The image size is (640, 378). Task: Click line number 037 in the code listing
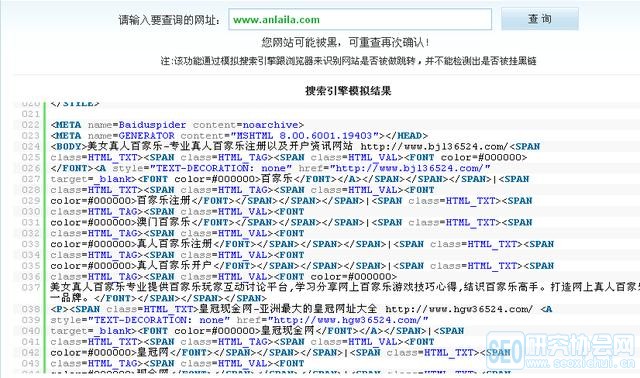click(31, 287)
